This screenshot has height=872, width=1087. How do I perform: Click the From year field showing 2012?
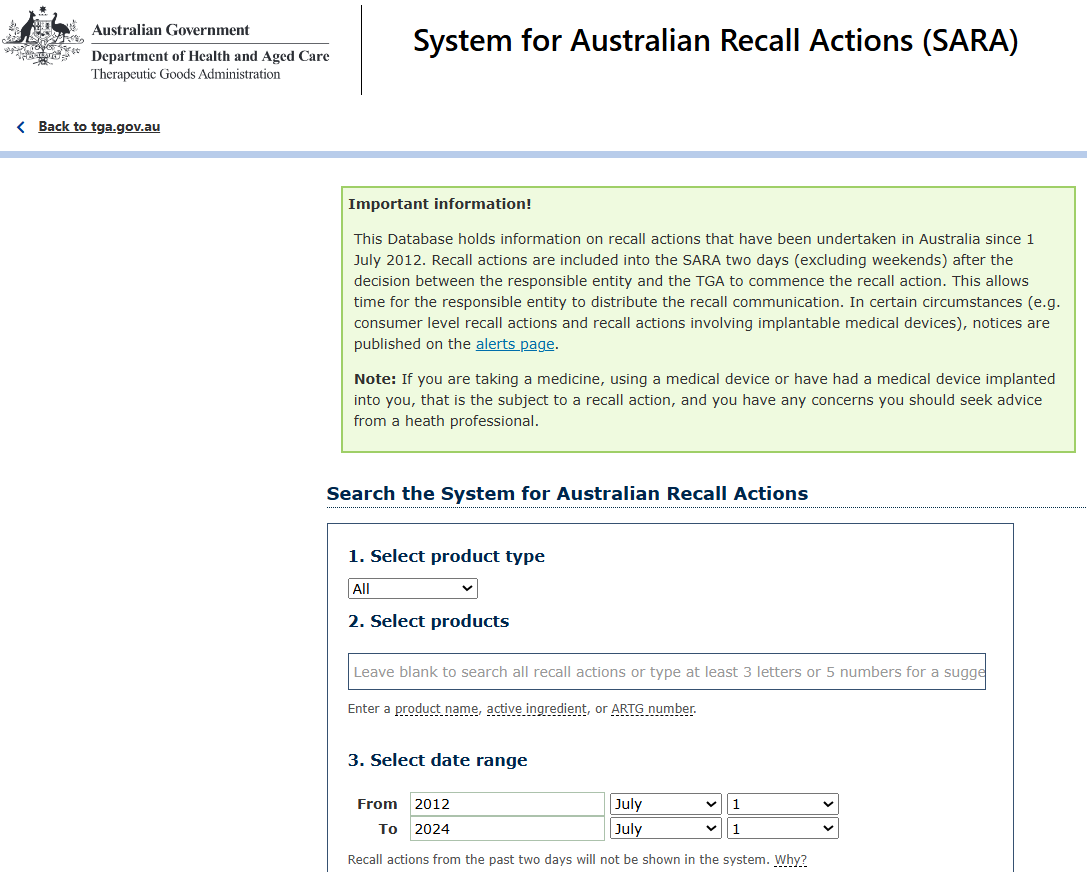pyautogui.click(x=507, y=804)
